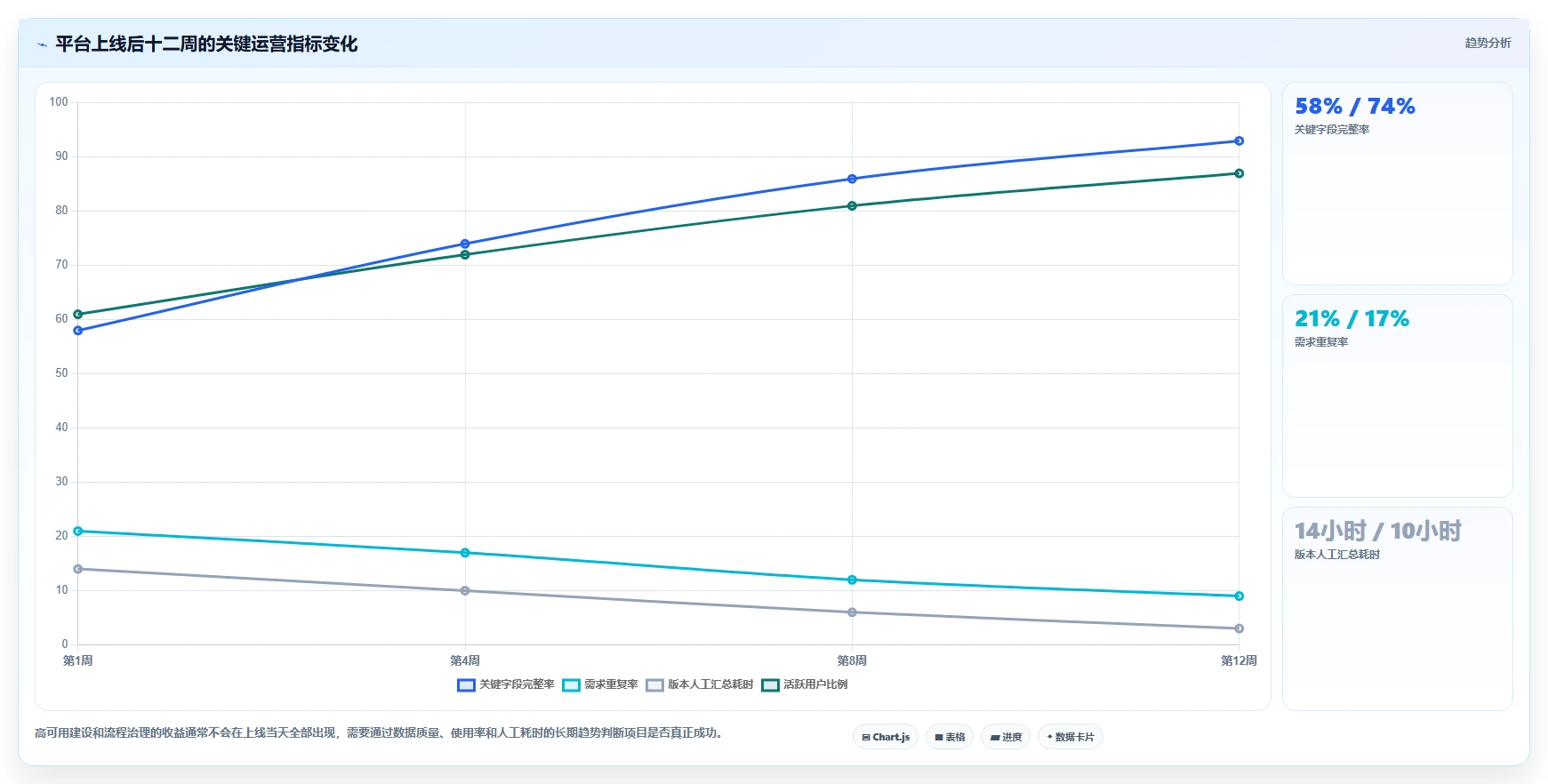
Task: Click the Chart.js tag
Action: click(x=886, y=737)
